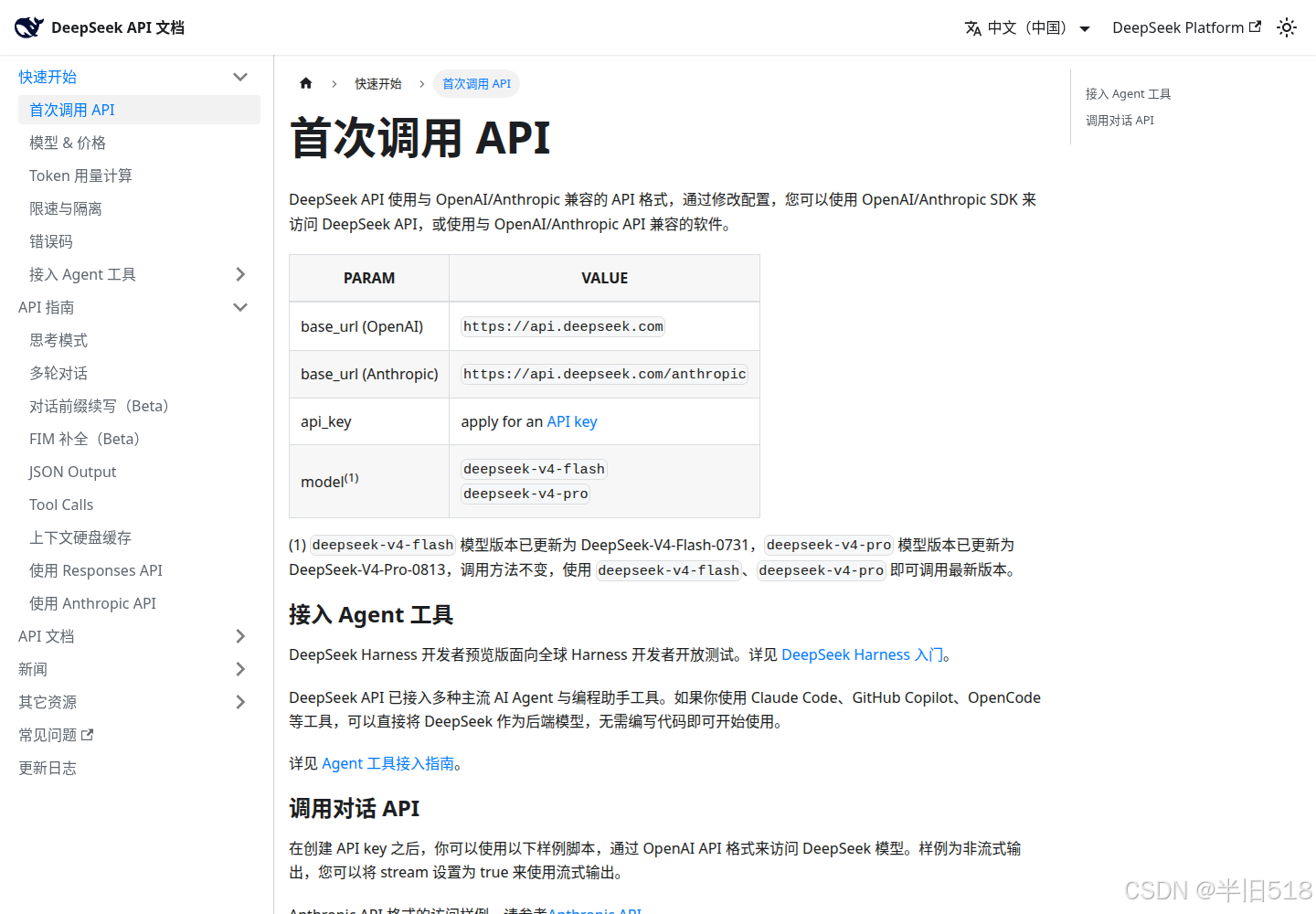Image resolution: width=1316 pixels, height=914 pixels.
Task: Click the base_url (Anthropic) table cell
Action: click(369, 374)
